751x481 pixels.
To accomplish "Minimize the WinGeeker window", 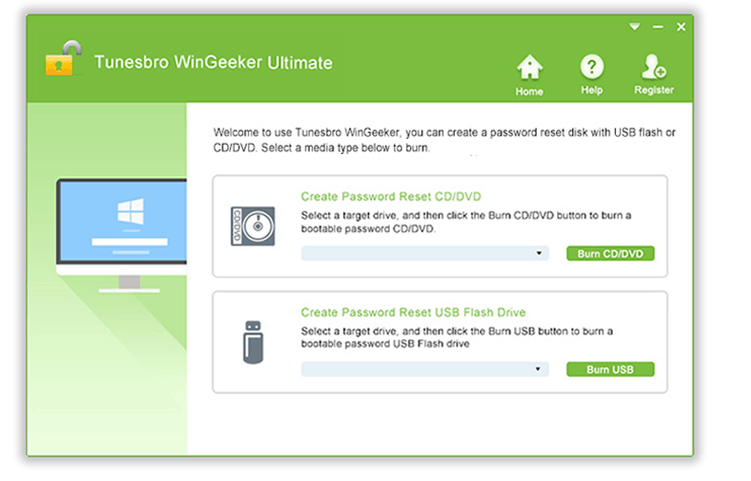I will tap(658, 27).
